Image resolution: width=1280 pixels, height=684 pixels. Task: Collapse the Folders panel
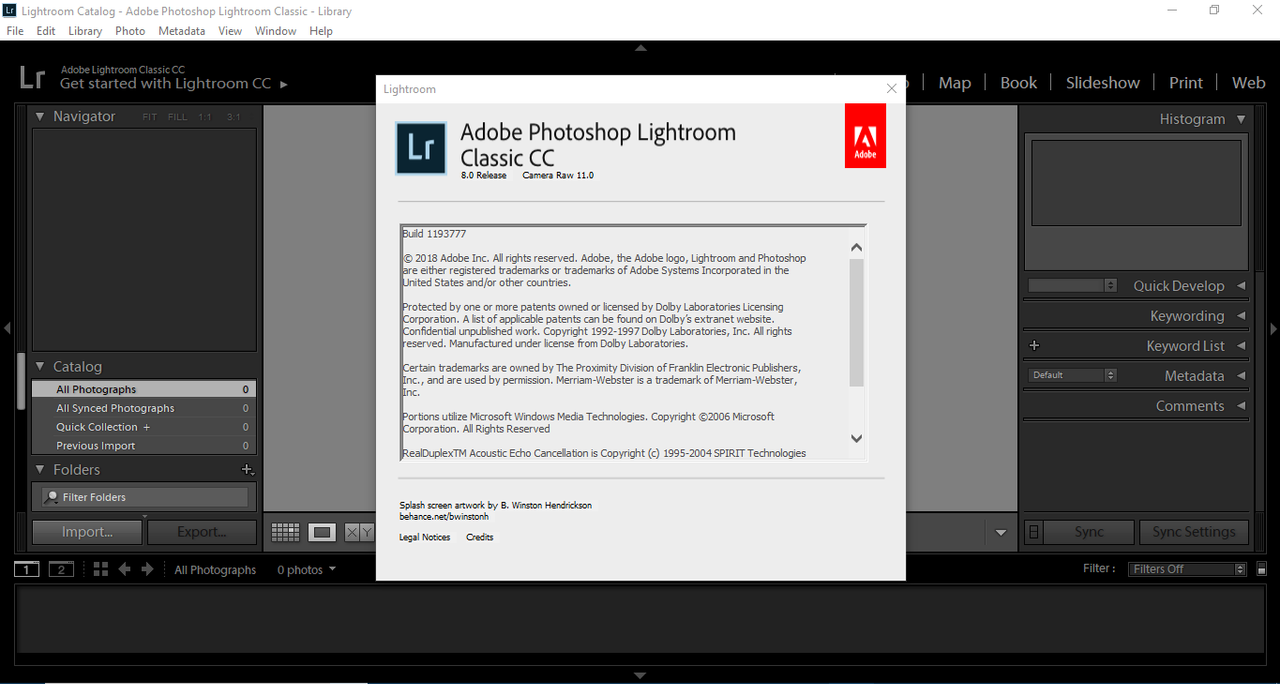[x=40, y=469]
